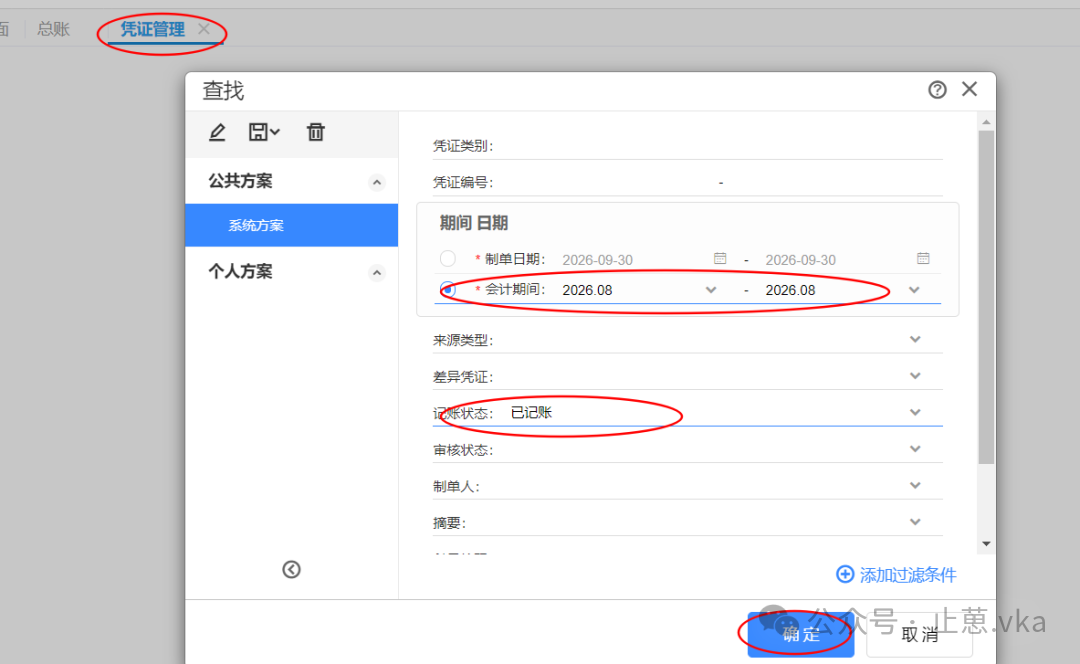1080x664 pixels.
Task: Click the dialog scrollbar down arrow
Action: (x=986, y=543)
